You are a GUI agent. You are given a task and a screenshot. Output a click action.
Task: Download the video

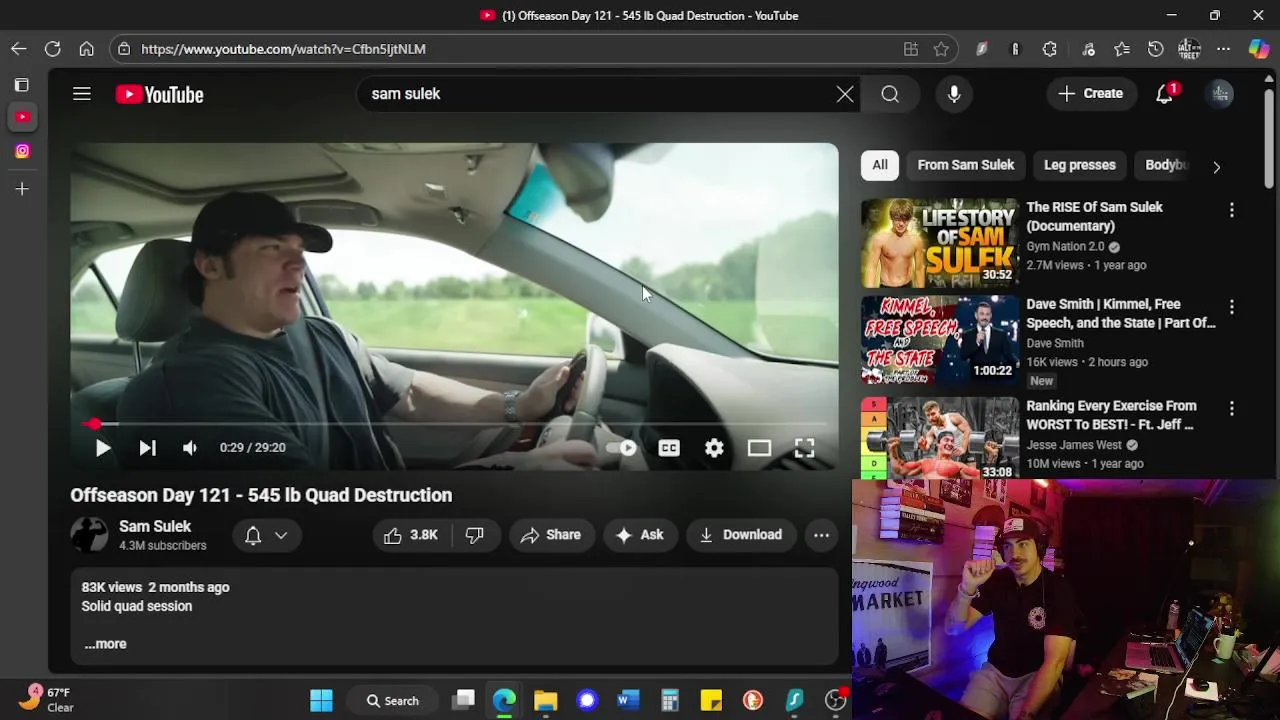pyautogui.click(x=741, y=535)
